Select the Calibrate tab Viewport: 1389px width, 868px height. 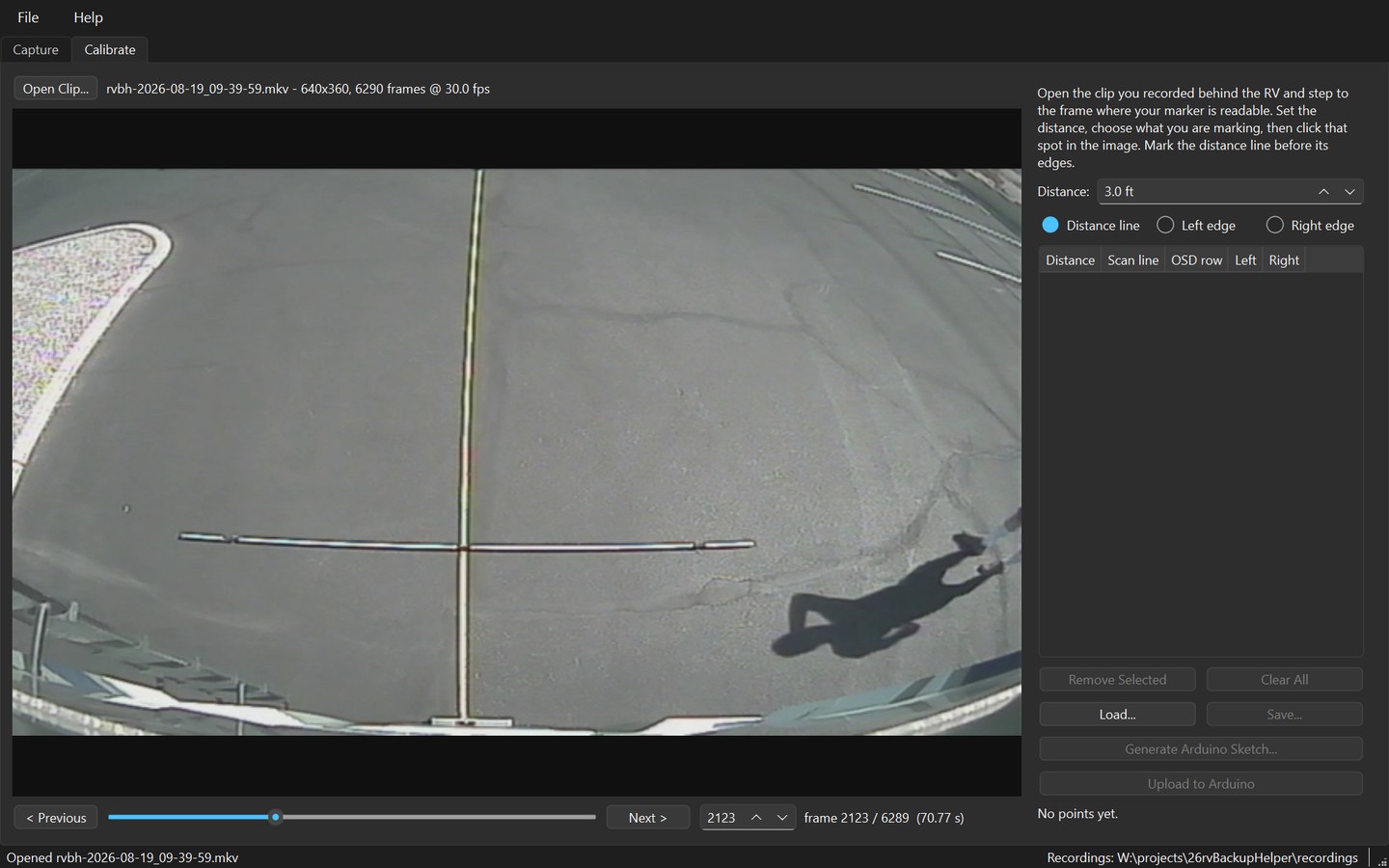point(110,49)
